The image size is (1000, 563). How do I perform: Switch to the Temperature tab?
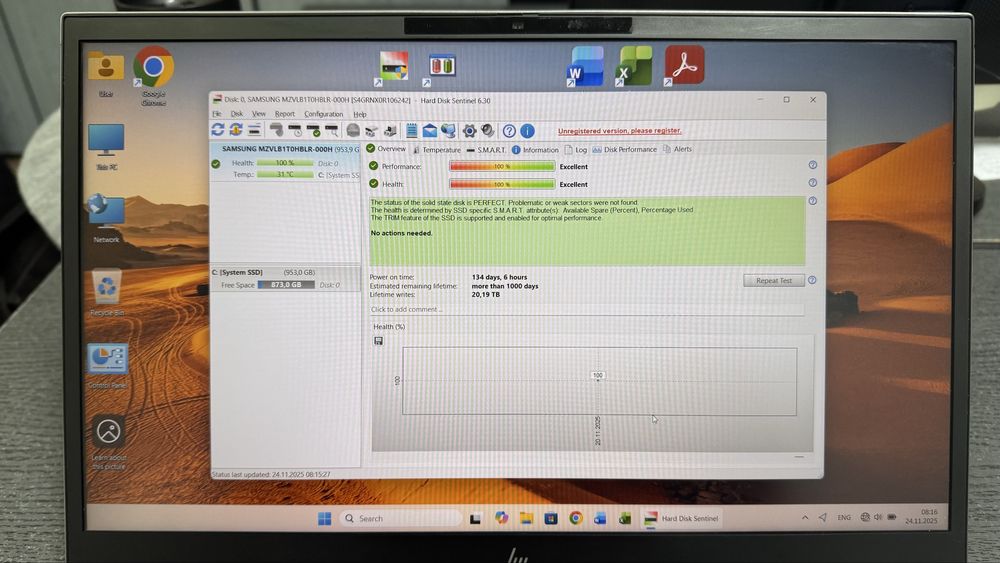(x=436, y=150)
